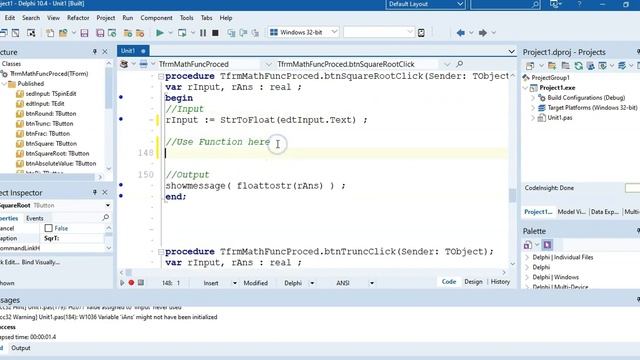Collapse the btnSquareRootClick procedure code fold
Image resolution: width=640 pixels, height=360 pixels.
coord(161,76)
